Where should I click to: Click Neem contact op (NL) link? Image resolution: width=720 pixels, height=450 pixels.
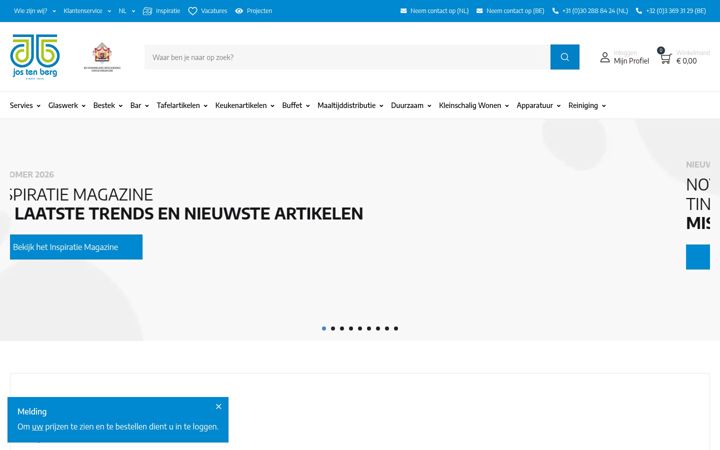coord(439,11)
